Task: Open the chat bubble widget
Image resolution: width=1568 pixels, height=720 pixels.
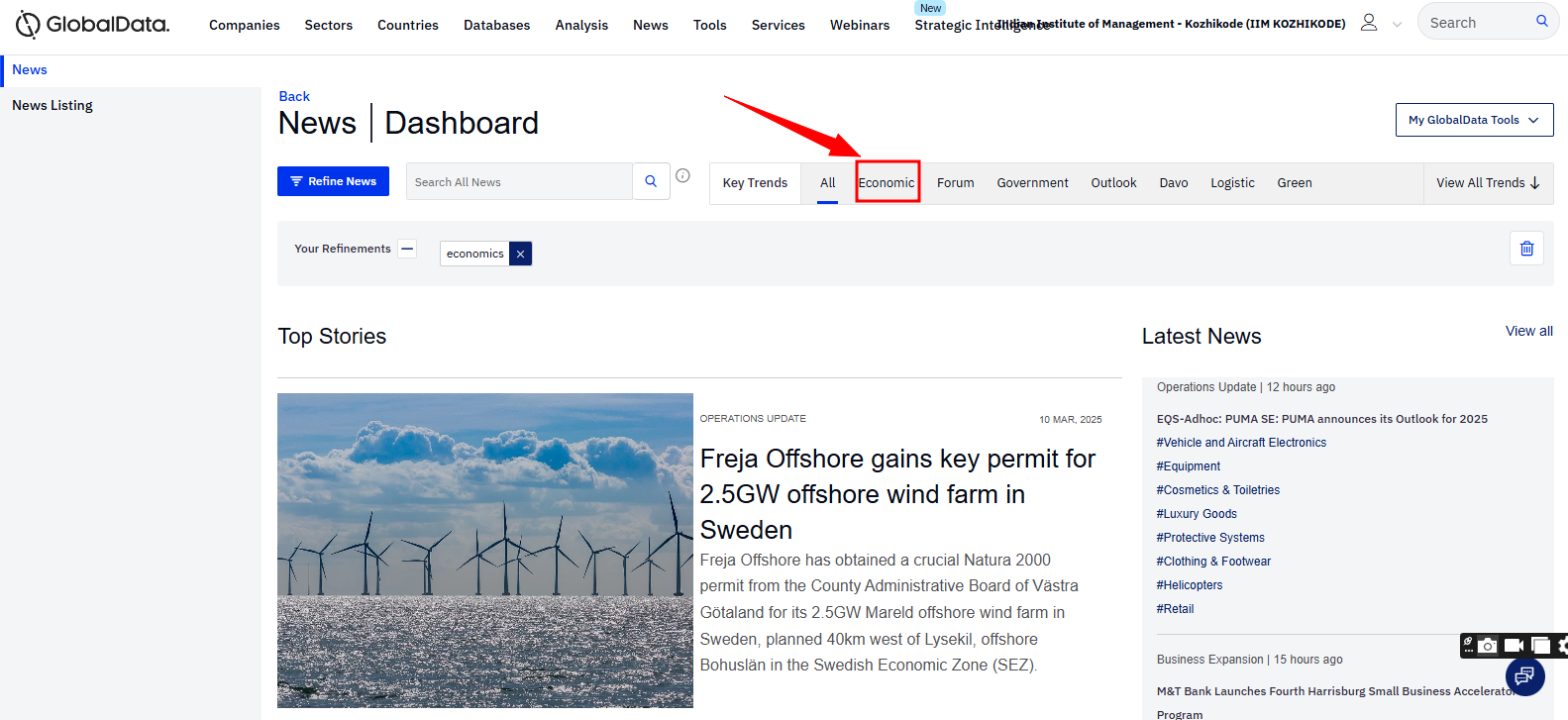Action: 1524,676
